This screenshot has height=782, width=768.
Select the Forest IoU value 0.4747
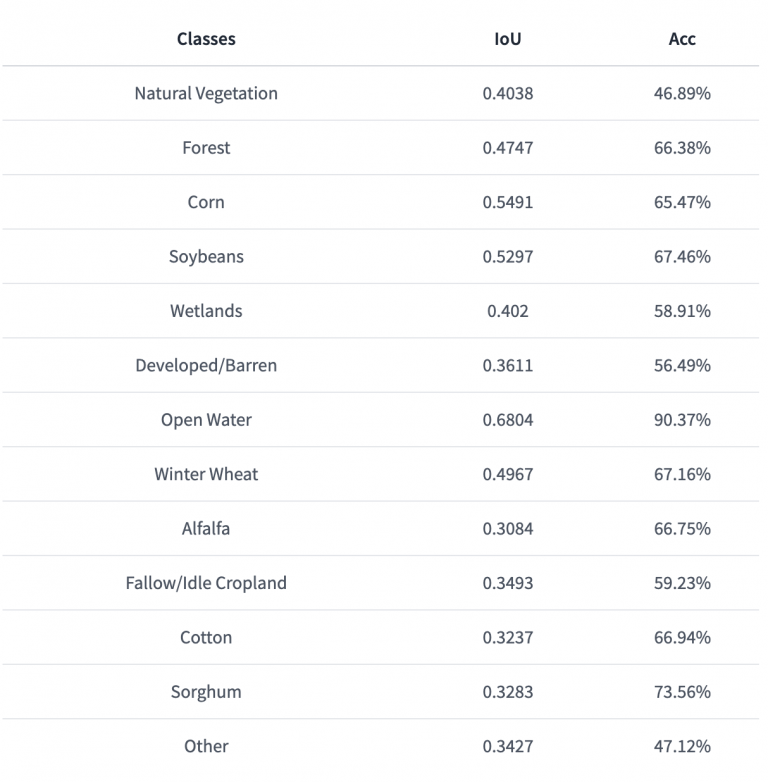tap(508, 148)
